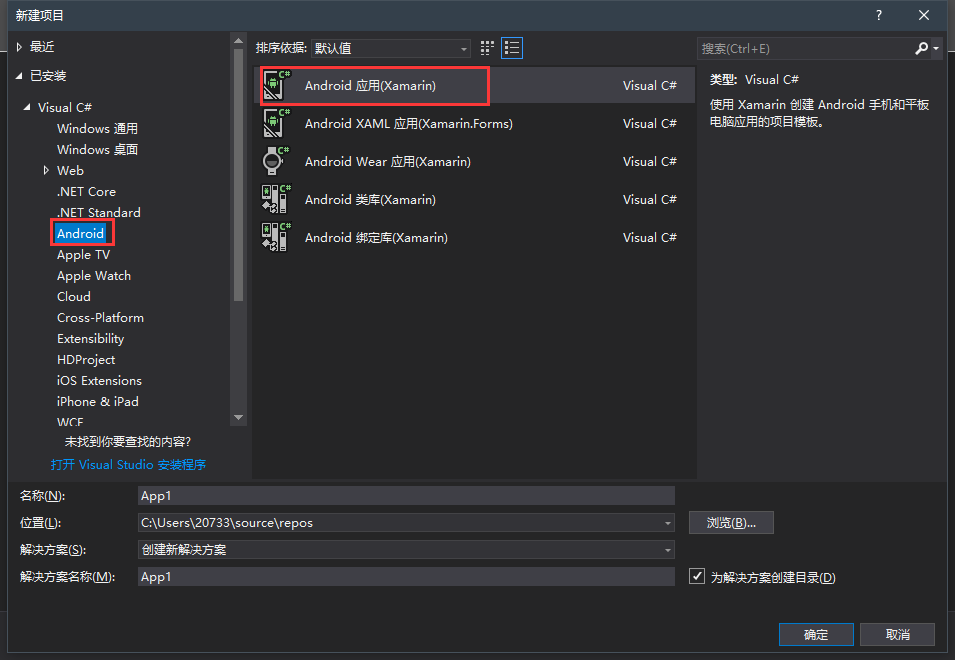The width and height of the screenshot is (955, 660).
Task: Select Extensibility category
Action: pos(91,339)
